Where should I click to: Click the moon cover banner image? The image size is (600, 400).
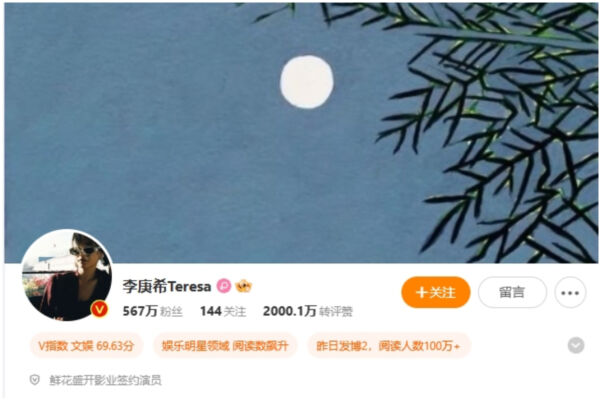tap(301, 133)
